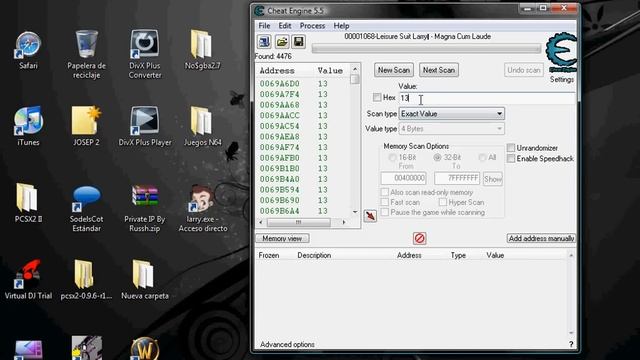Open SodelsCot Estándar shortcut
This screenshot has width=640, height=360.
[86, 208]
